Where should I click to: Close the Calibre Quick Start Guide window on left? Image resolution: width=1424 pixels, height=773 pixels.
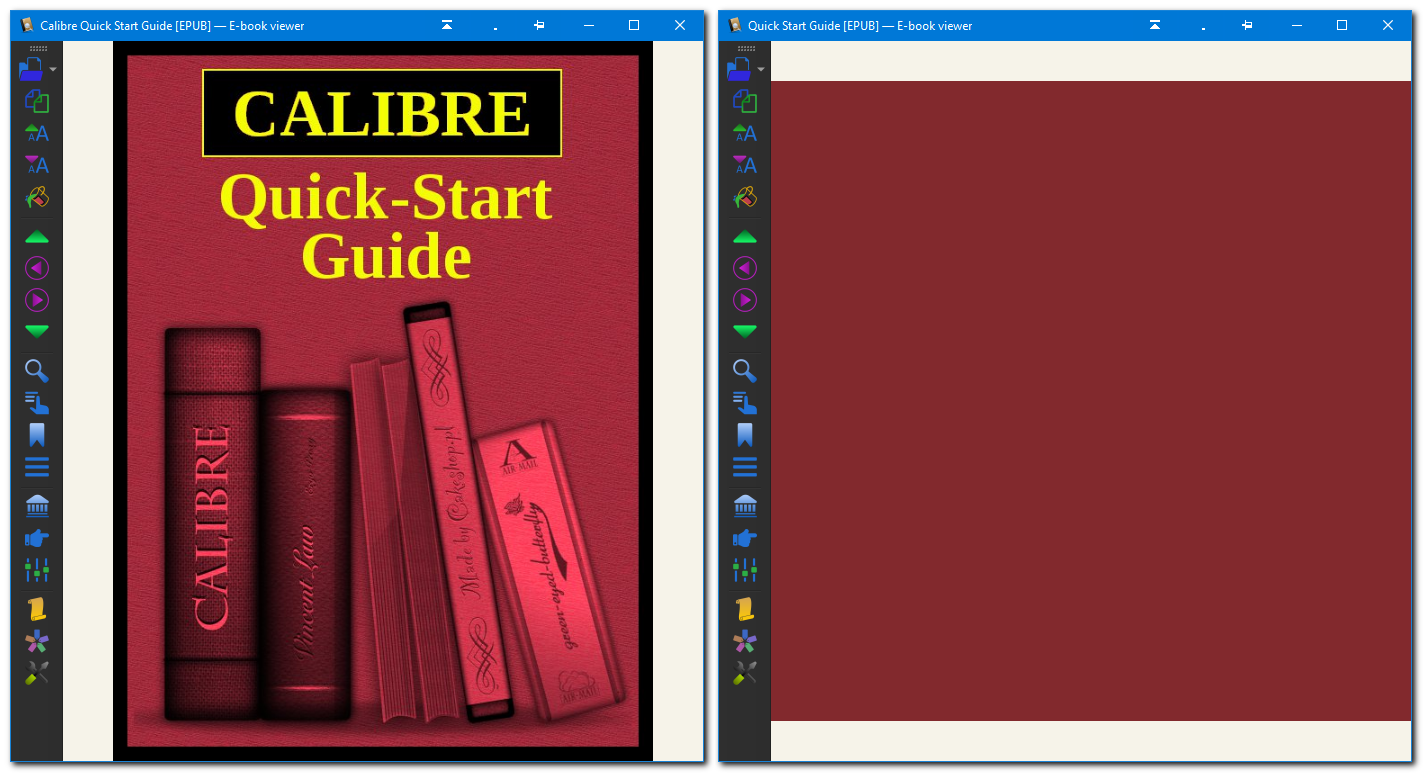tap(680, 25)
